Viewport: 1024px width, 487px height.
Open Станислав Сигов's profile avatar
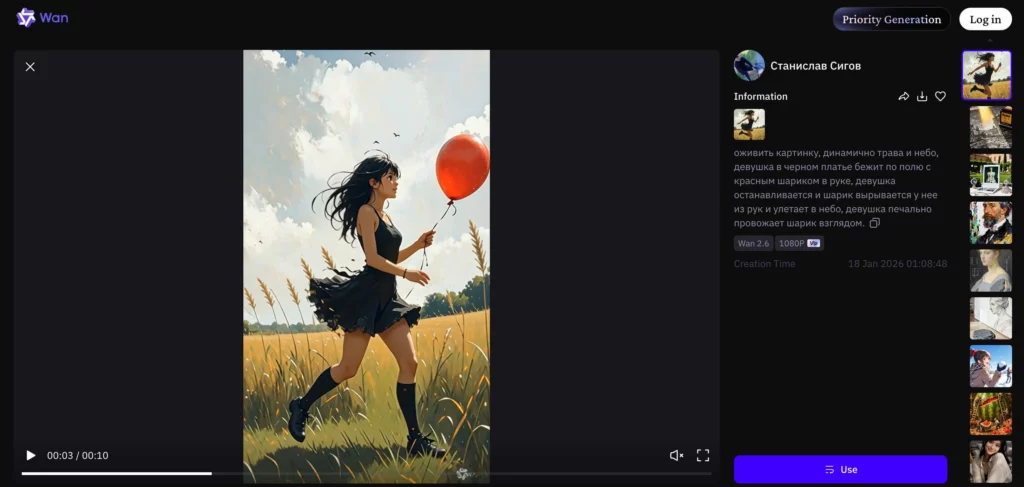tap(749, 66)
